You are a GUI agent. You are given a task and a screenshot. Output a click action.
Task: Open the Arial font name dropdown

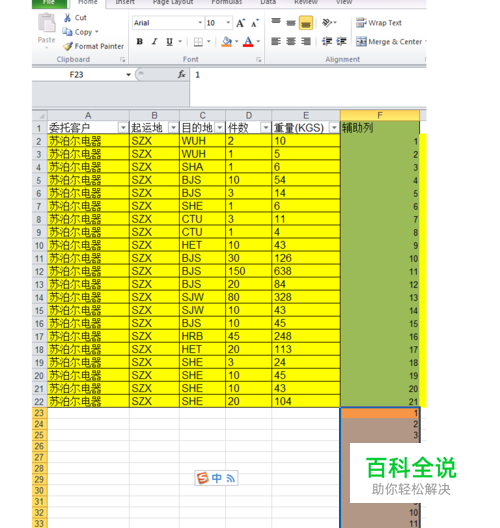point(200,23)
